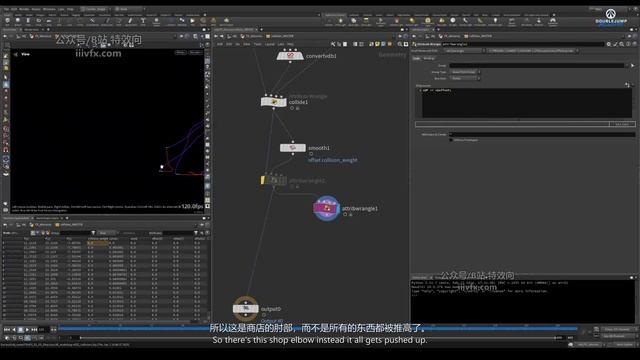Open viewport Persp dropdown

[181, 53]
